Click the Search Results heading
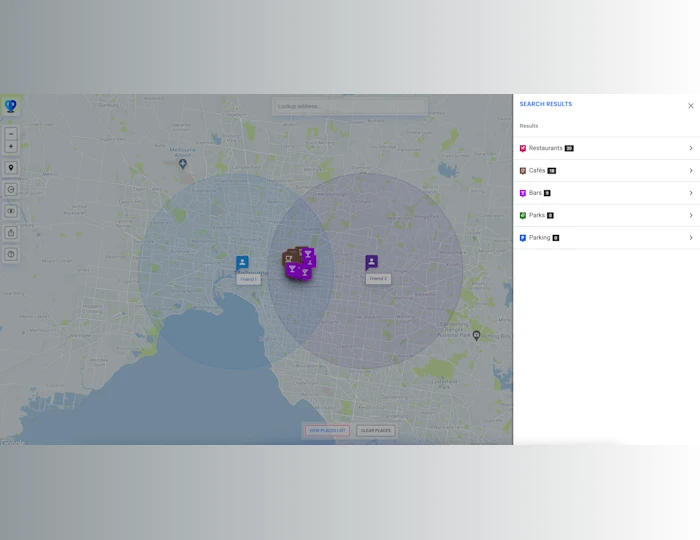This screenshot has height=540, width=700. (546, 104)
